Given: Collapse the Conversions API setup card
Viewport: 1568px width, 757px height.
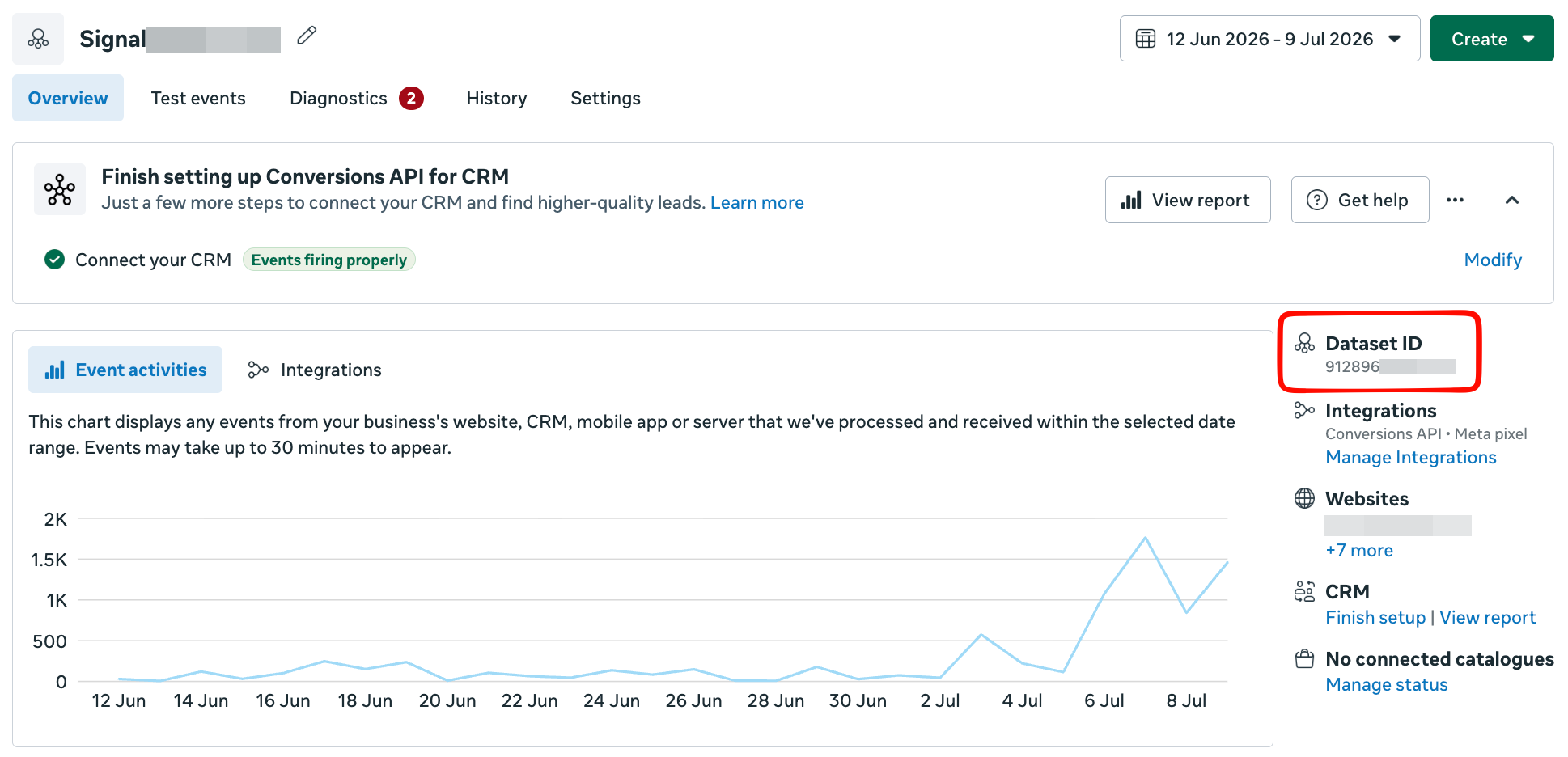Looking at the screenshot, I should (x=1511, y=200).
